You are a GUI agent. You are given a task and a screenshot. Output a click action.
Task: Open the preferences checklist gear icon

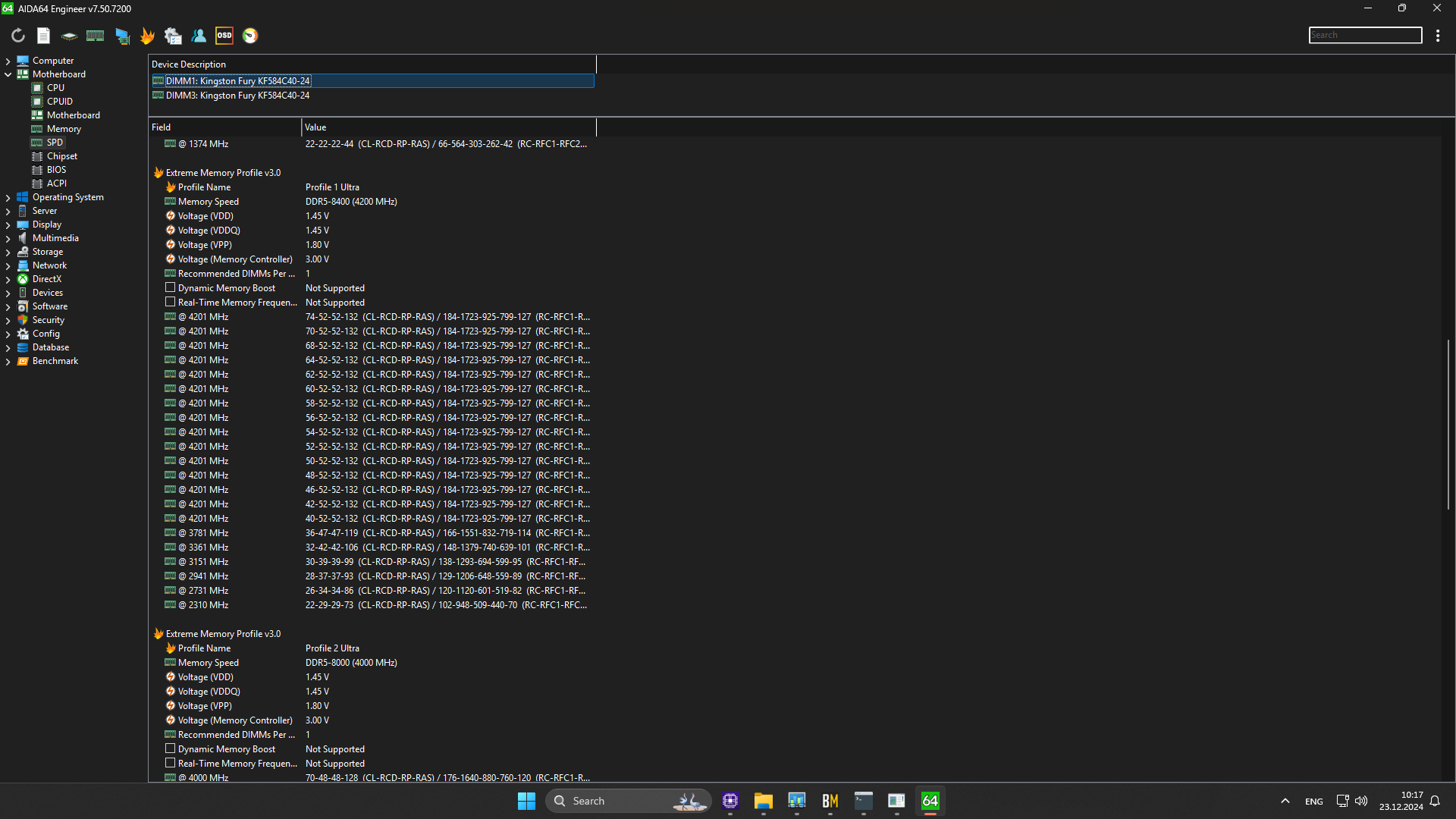coord(173,36)
